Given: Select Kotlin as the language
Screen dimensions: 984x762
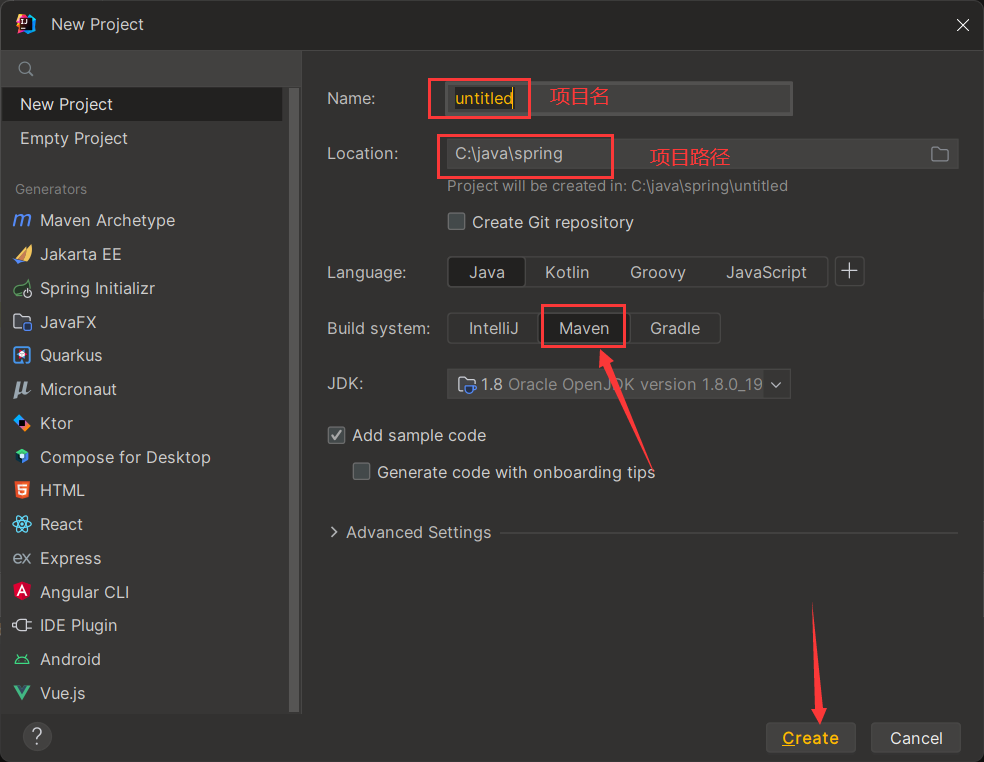Looking at the screenshot, I should pyautogui.click(x=567, y=272).
